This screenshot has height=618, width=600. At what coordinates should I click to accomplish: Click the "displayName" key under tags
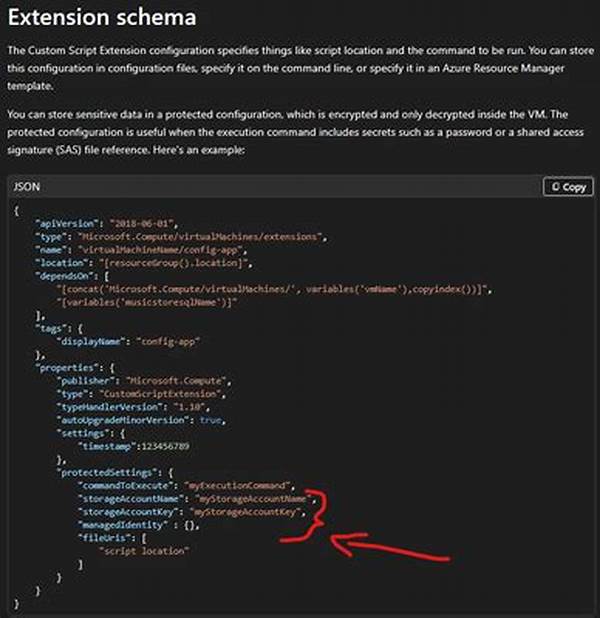pos(89,340)
